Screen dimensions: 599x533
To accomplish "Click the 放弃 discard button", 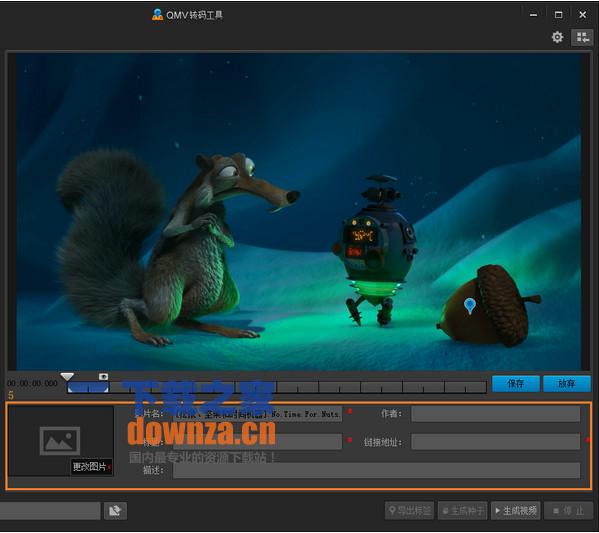I will click(x=567, y=383).
